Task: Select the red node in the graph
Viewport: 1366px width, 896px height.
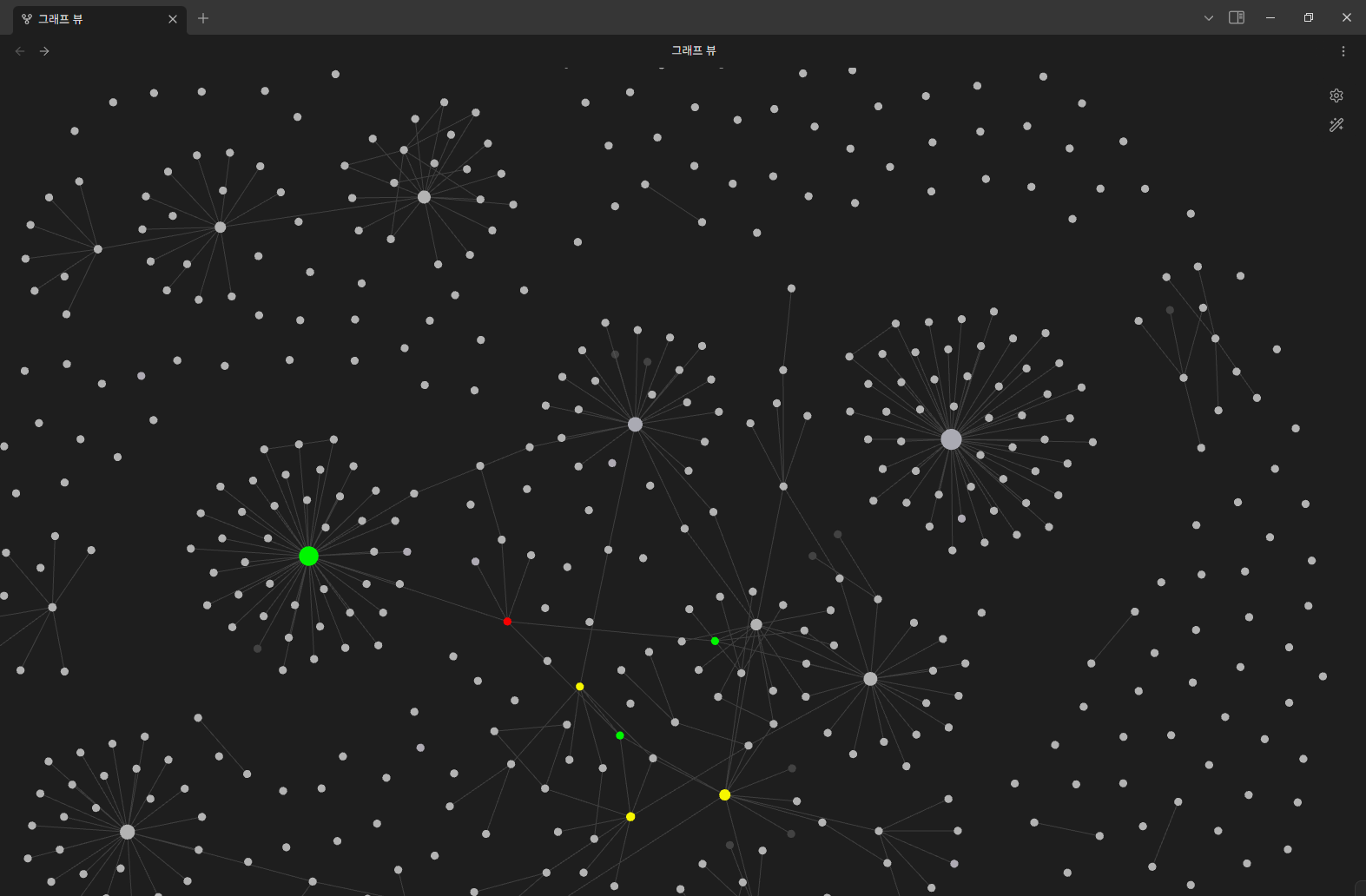Action: pyautogui.click(x=507, y=621)
